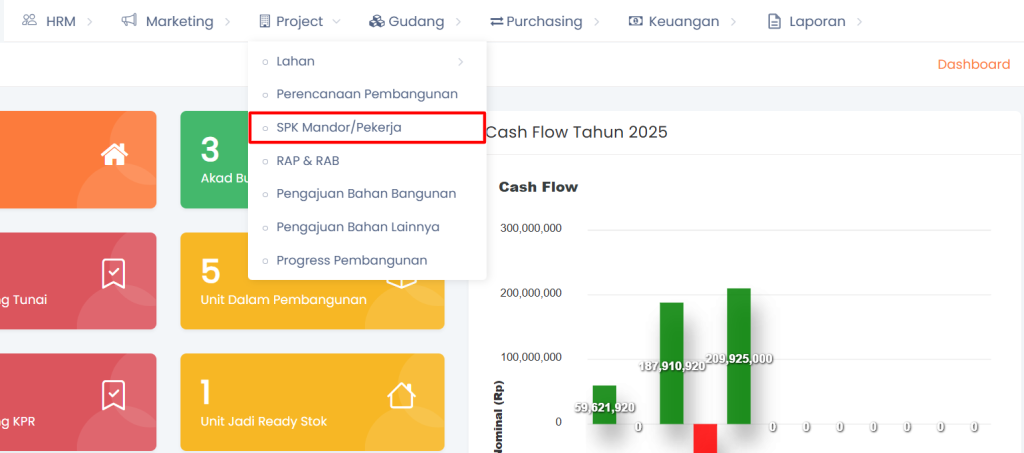
Task: Select Progress Pembangunan menu item
Action: click(x=352, y=260)
